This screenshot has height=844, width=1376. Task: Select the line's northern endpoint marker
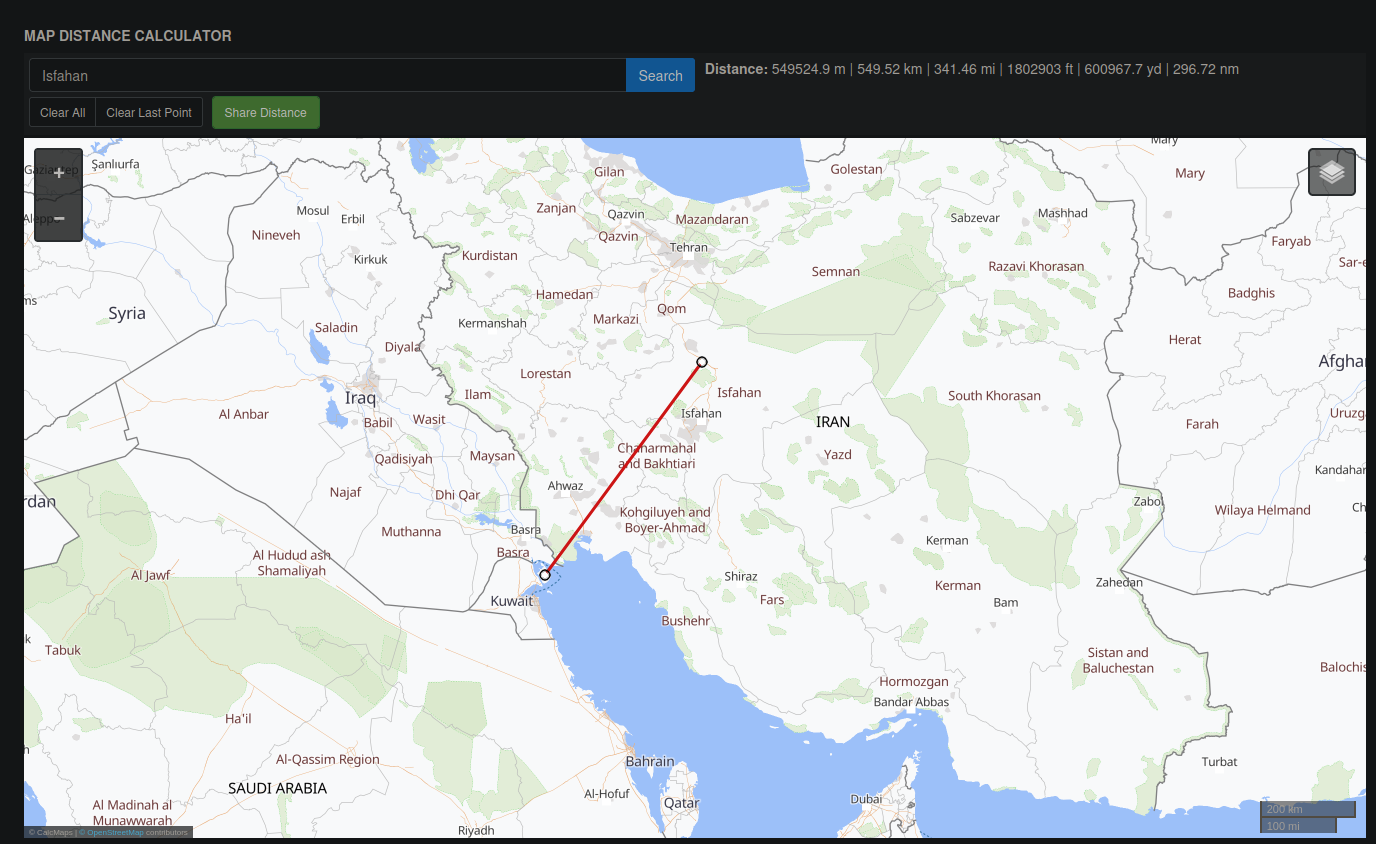[702, 362]
